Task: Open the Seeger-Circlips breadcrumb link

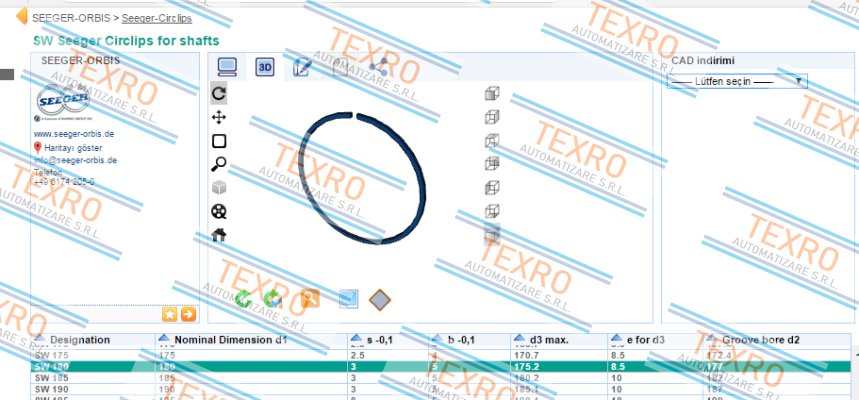Action: [x=157, y=18]
